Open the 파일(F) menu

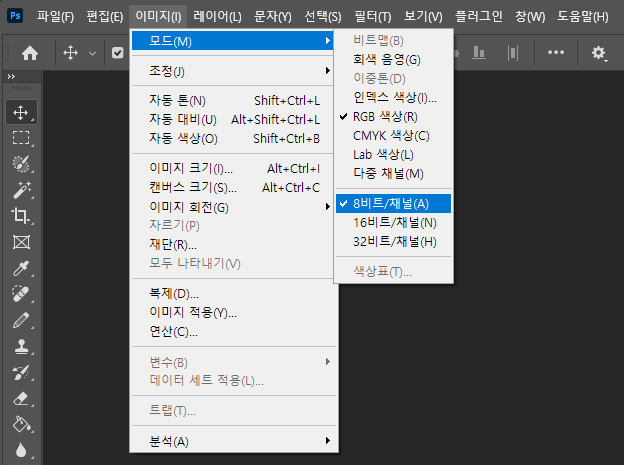coord(55,16)
